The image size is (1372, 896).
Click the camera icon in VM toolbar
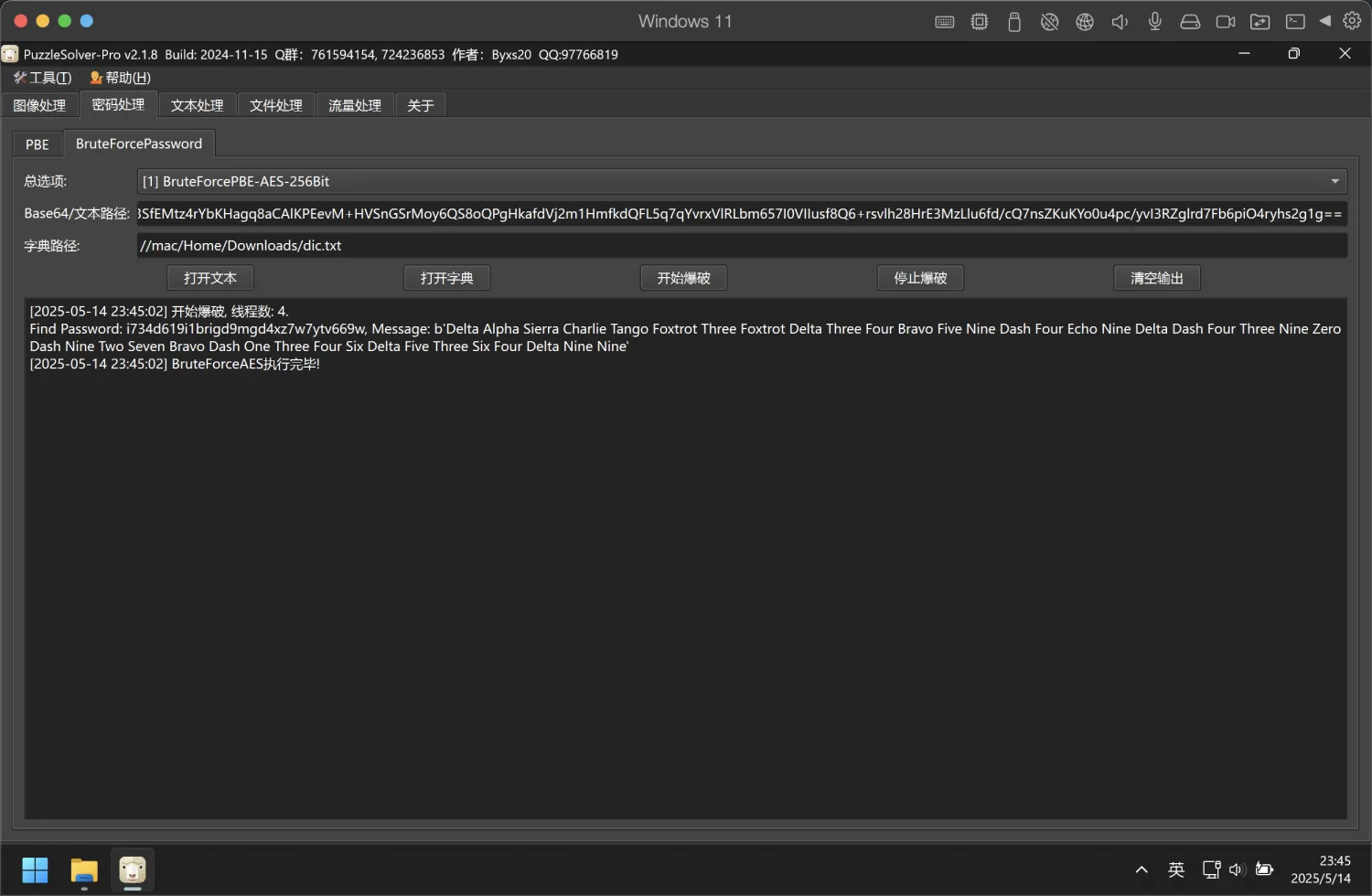1226,21
